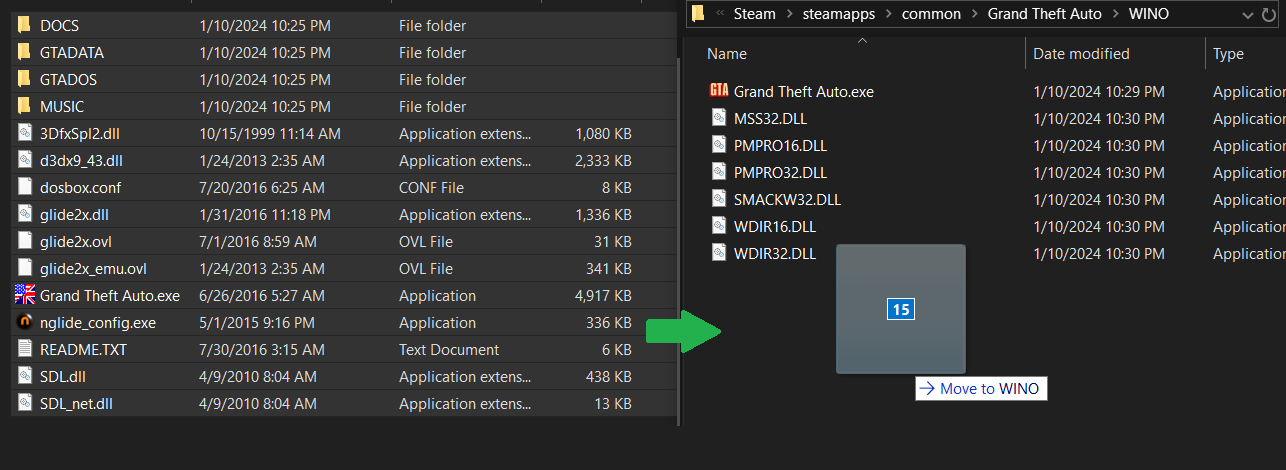Select the DOCS folder icon
The image size is (1286, 470).
[x=25, y=25]
